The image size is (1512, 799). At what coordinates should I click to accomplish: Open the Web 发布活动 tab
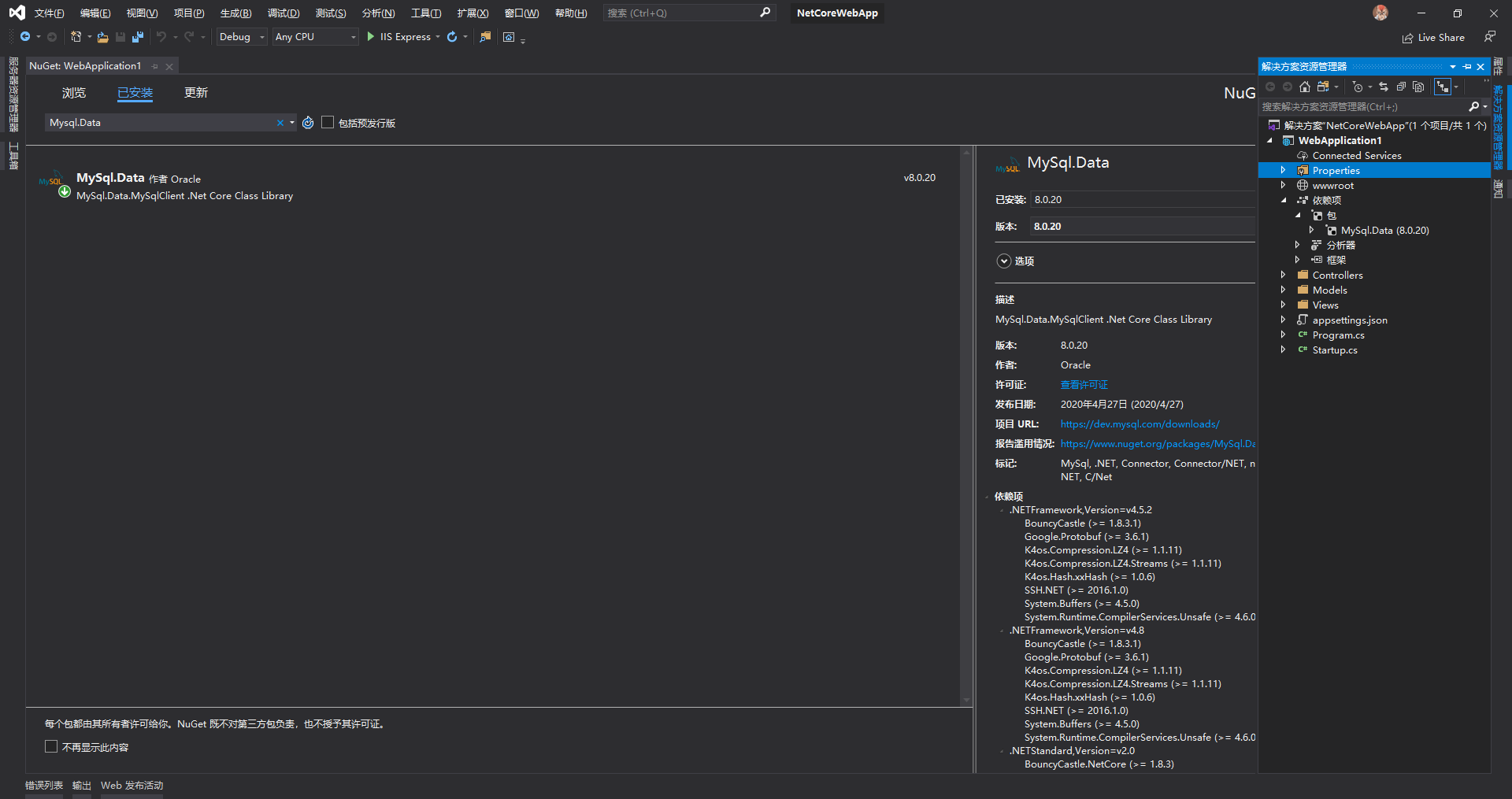coord(132,786)
